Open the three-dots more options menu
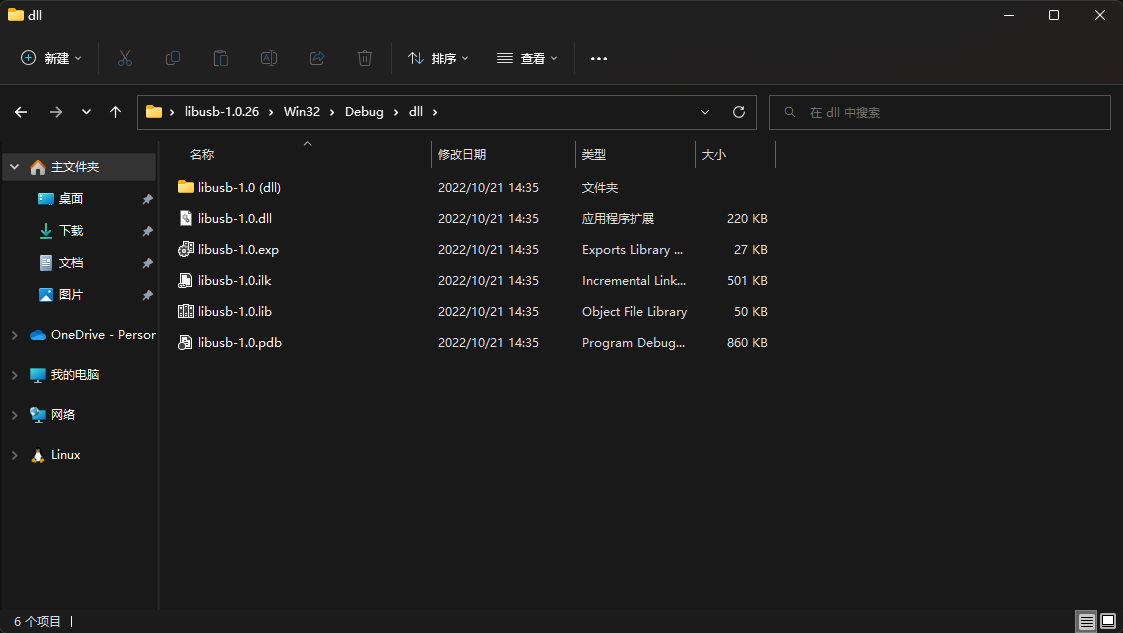The width and height of the screenshot is (1123, 633). tap(599, 59)
